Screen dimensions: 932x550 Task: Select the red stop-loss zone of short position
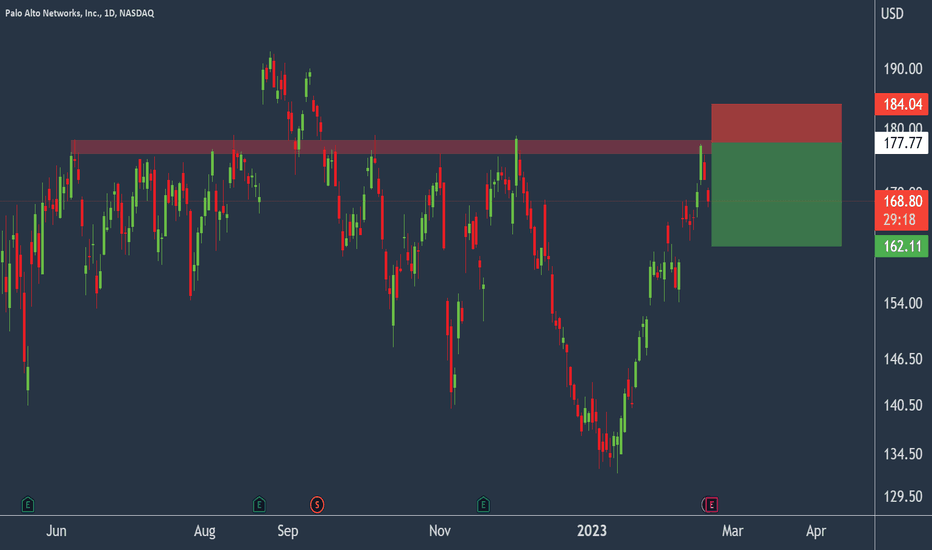pos(776,123)
